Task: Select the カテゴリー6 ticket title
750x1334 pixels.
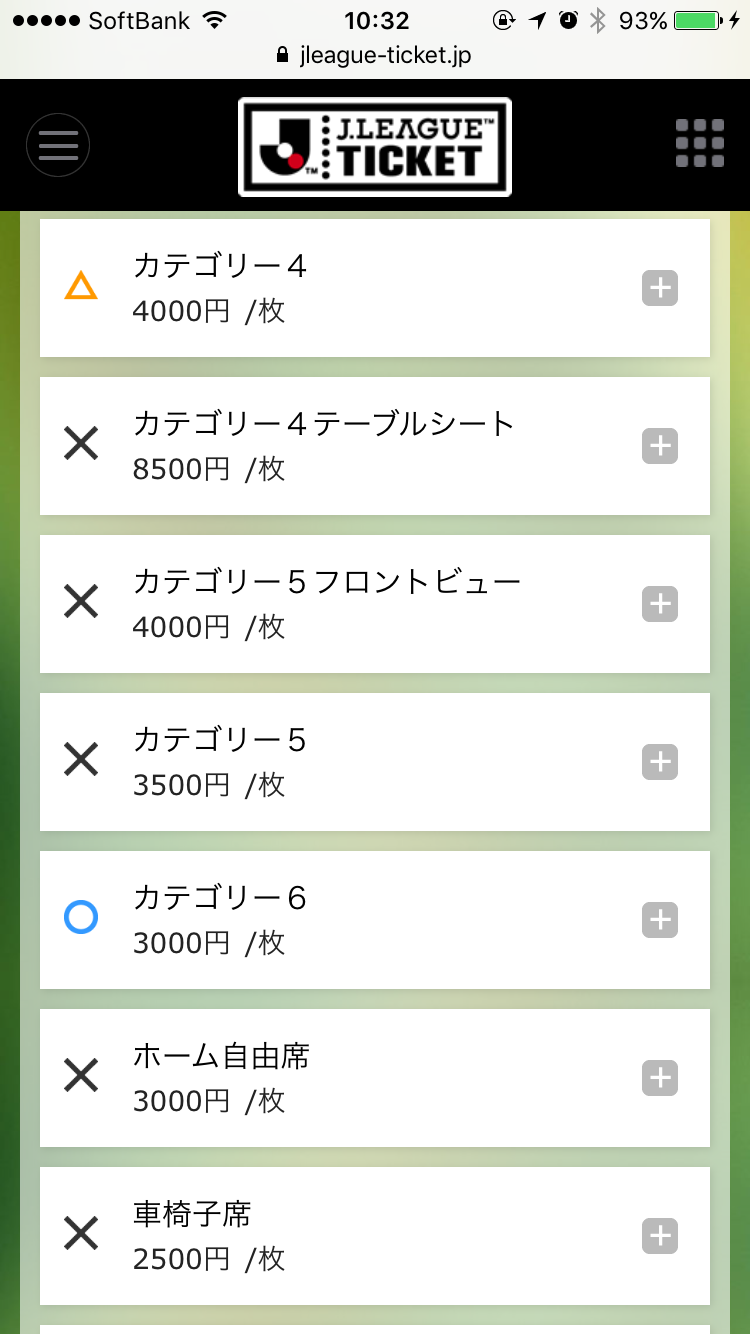Action: coord(220,898)
